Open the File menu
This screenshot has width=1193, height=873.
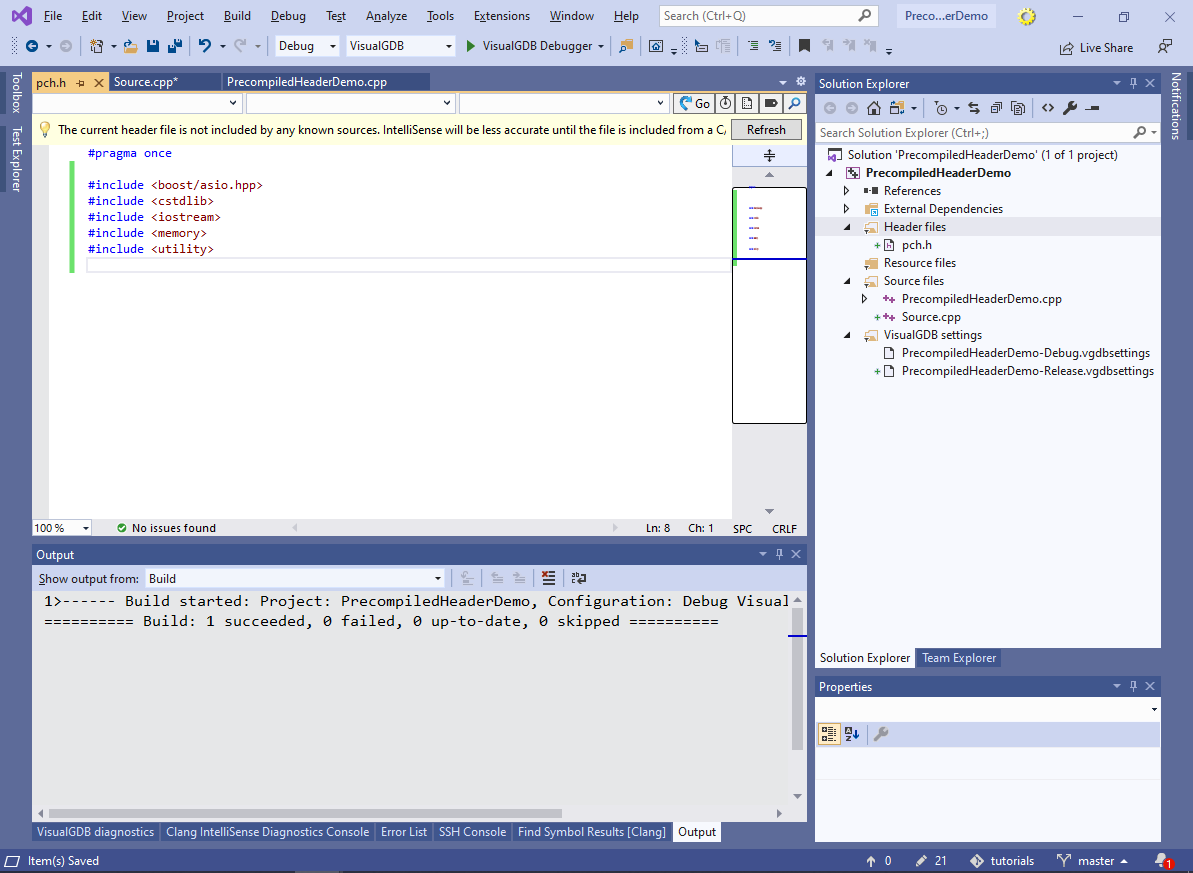53,16
